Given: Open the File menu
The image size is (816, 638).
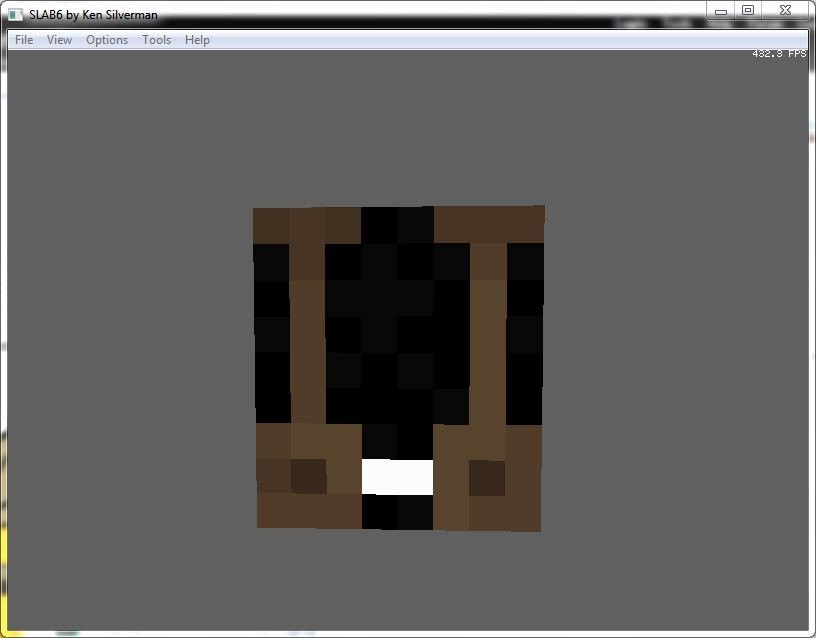Looking at the screenshot, I should coord(24,40).
